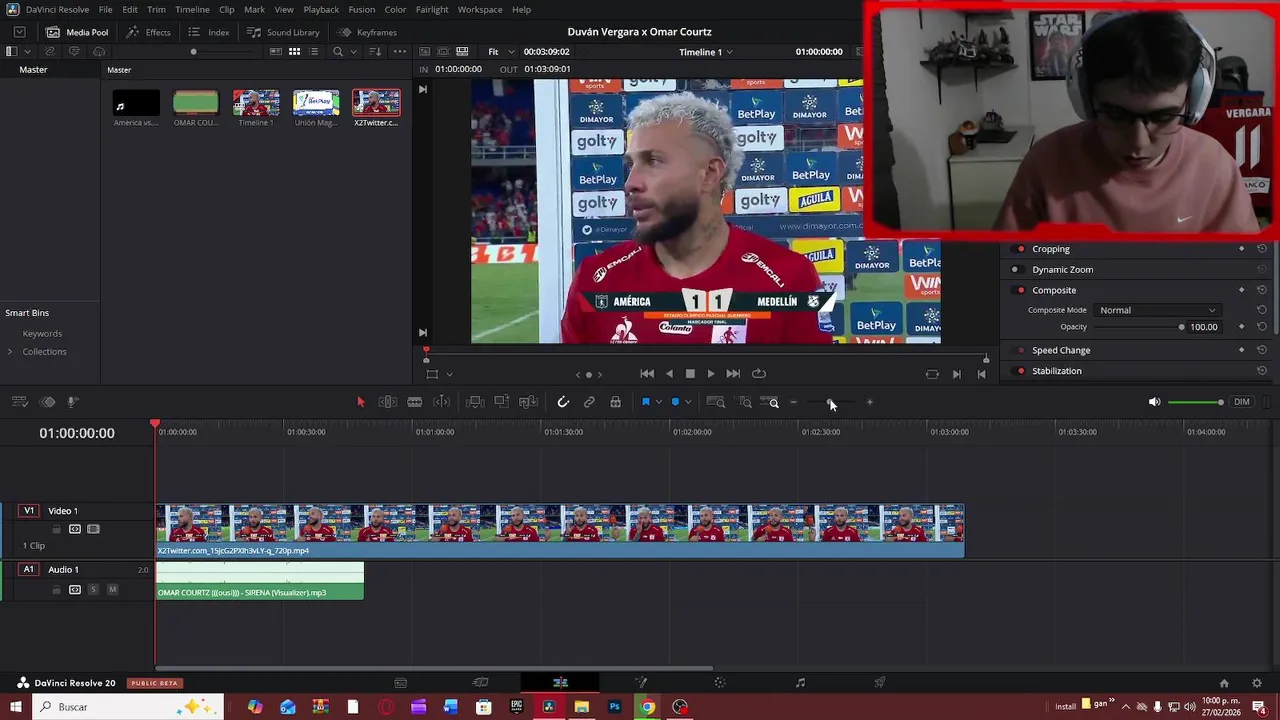Expand the Collections smart bin
1280x720 pixels.
10,352
